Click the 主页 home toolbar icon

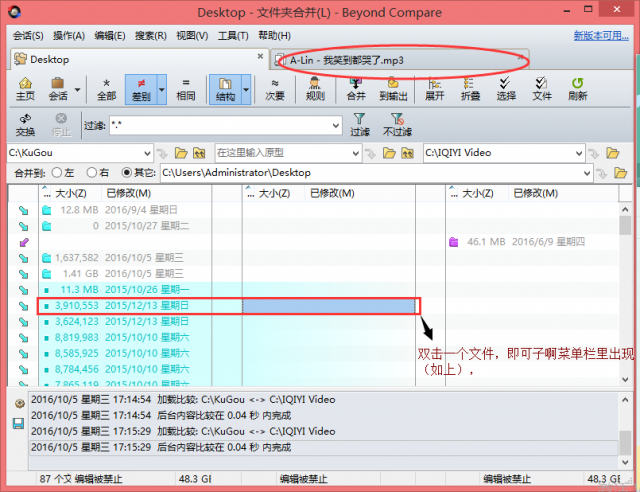[x=25, y=89]
